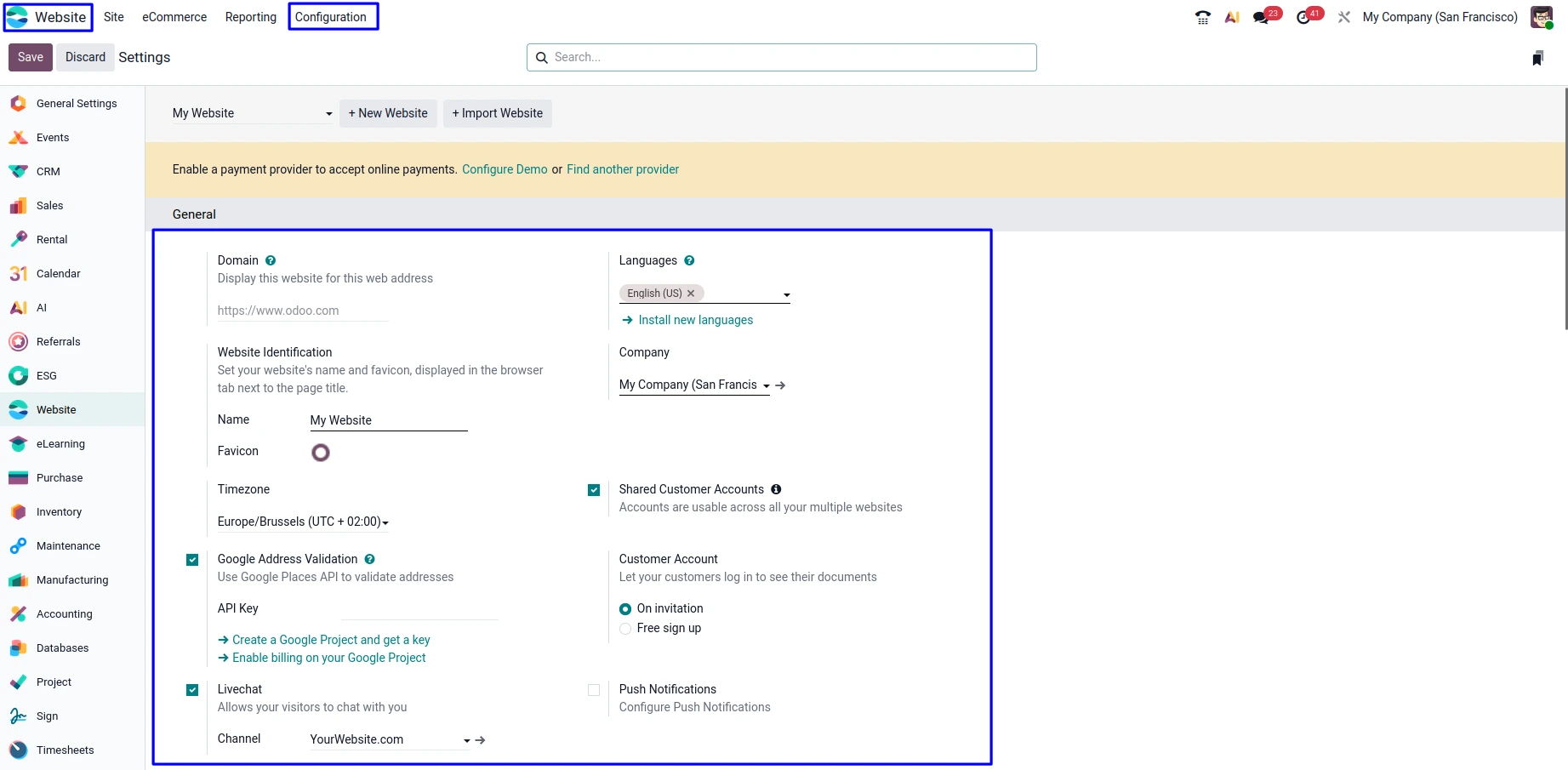This screenshot has width=1568, height=770.
Task: Expand the Livechat Channel dropdown
Action: tap(391, 740)
